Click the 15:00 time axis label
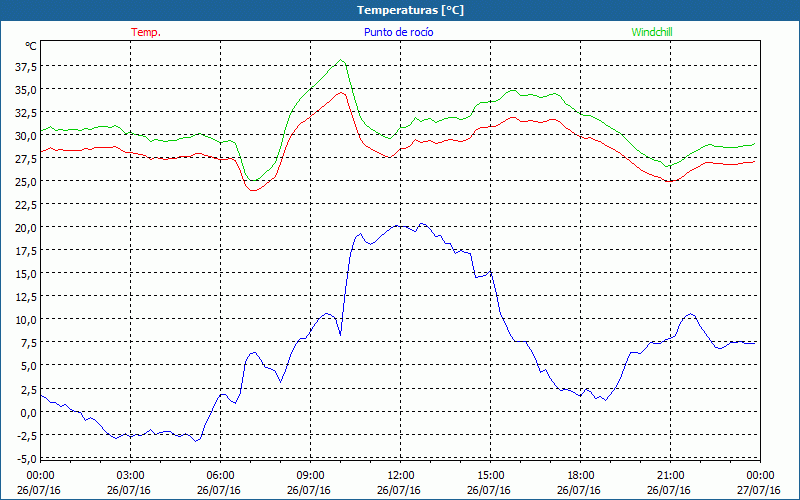The image size is (800, 500). click(x=490, y=476)
